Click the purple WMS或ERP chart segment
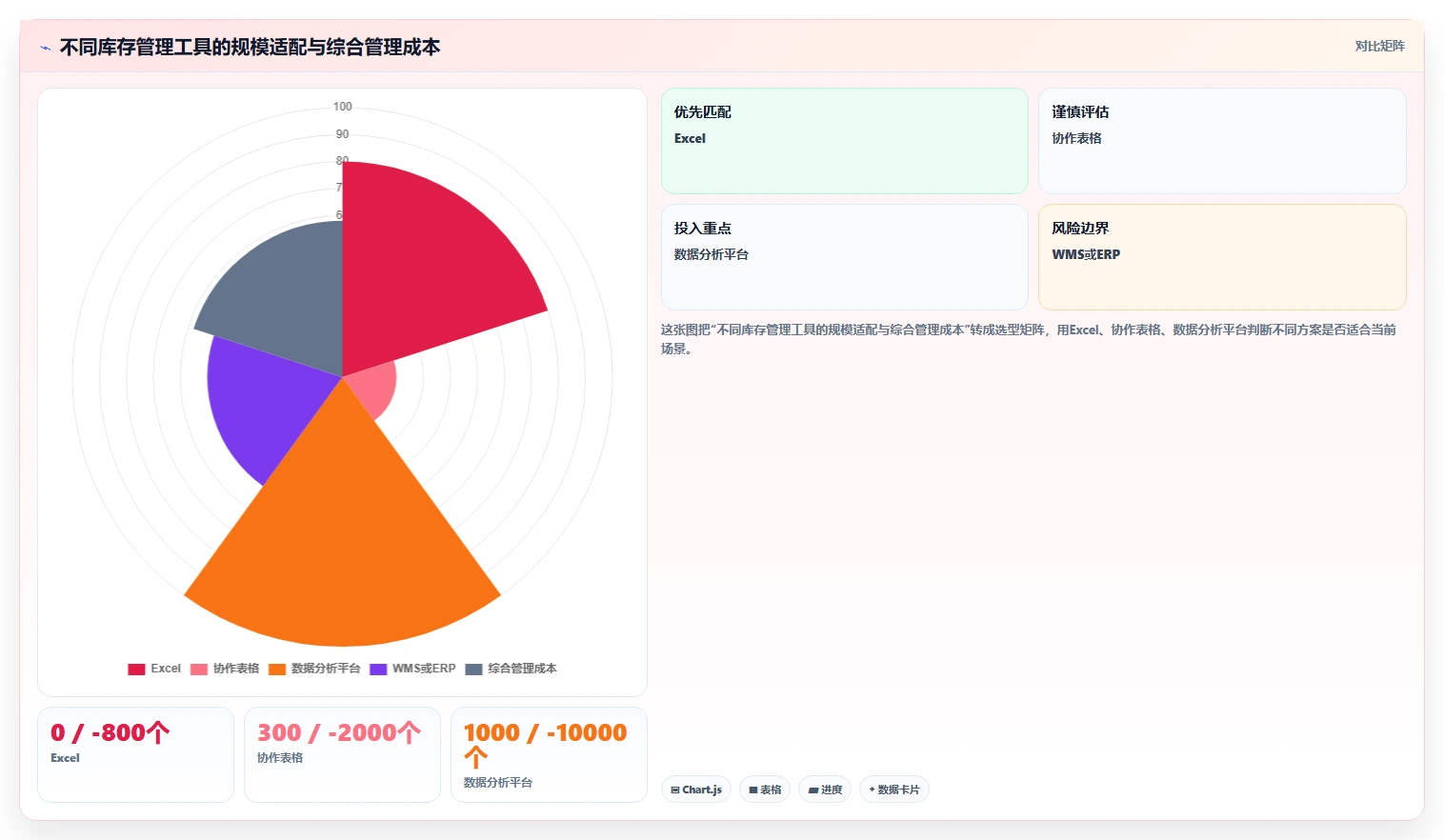Viewport: 1444px width, 840px height. 262,405
